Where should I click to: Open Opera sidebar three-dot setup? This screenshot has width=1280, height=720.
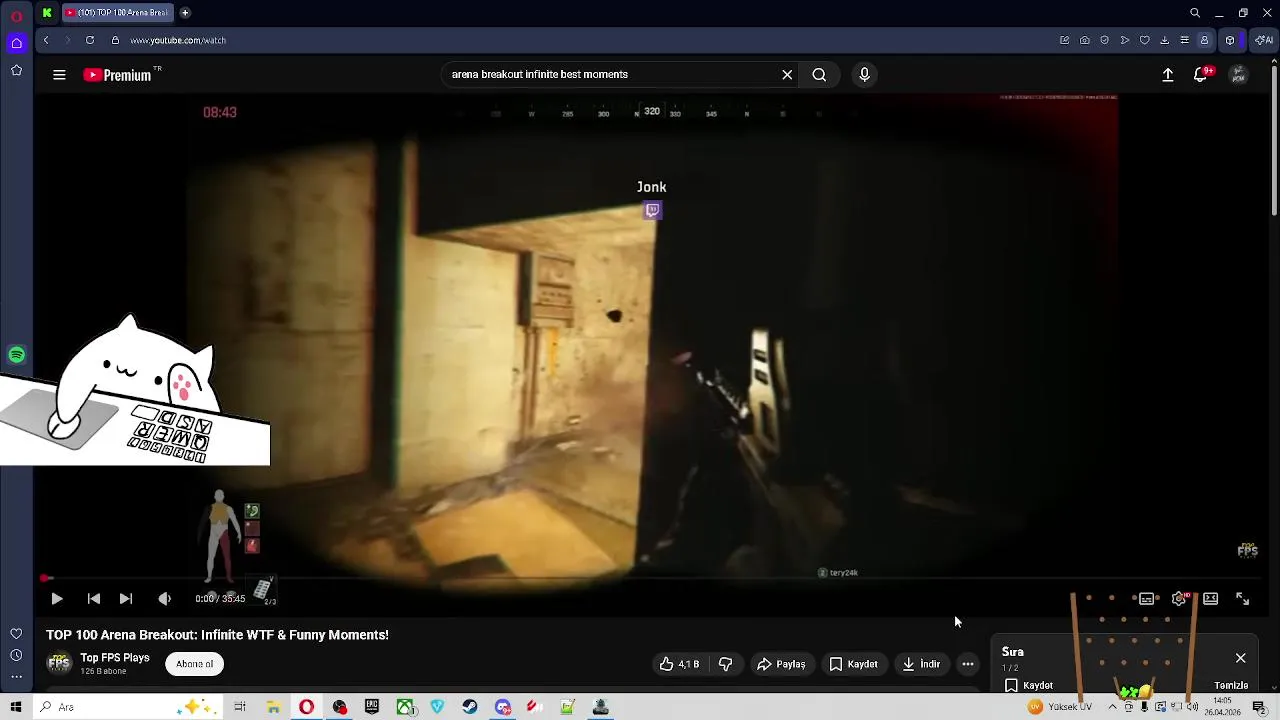[x=16, y=677]
